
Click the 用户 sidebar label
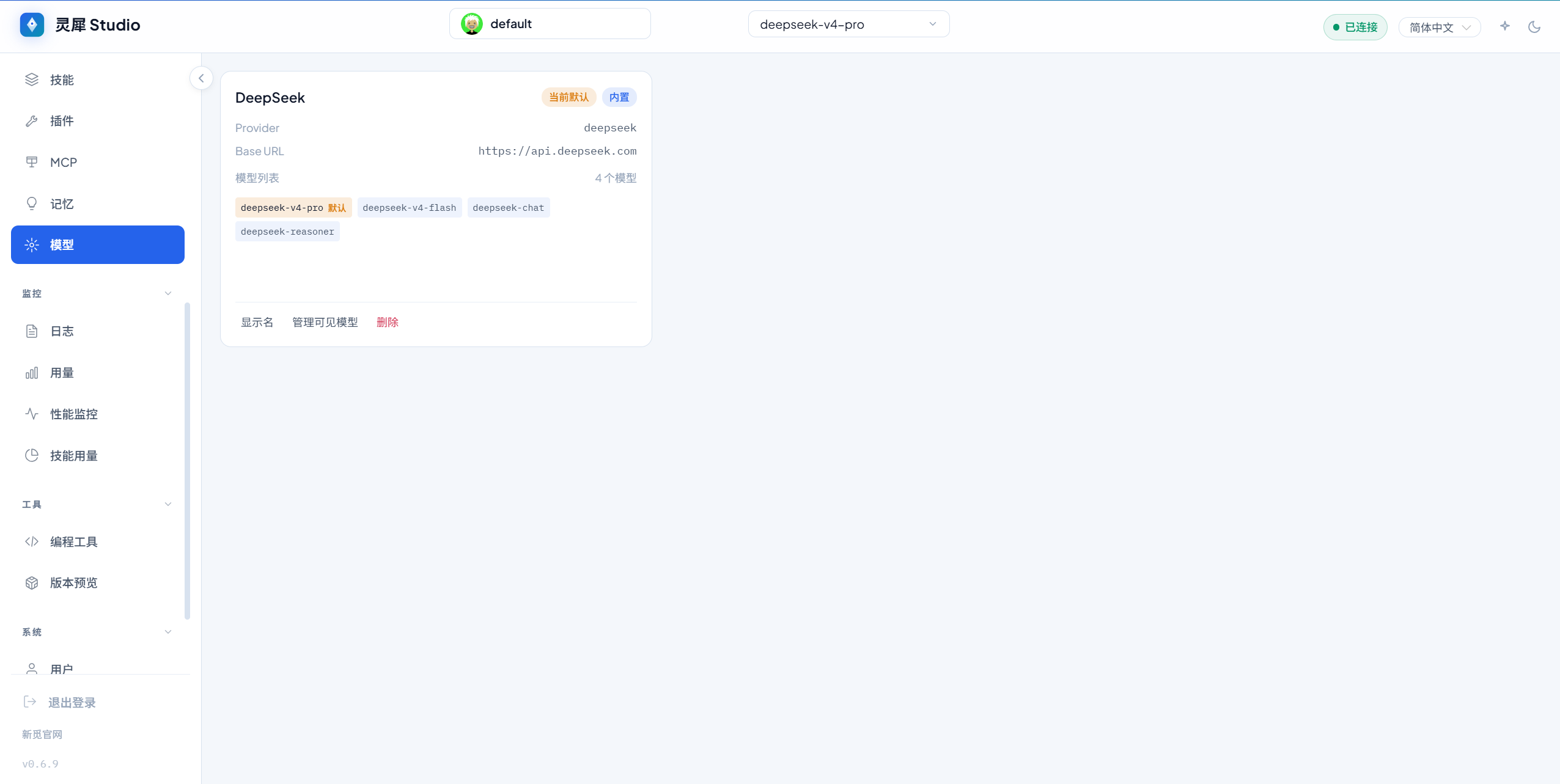click(x=62, y=669)
